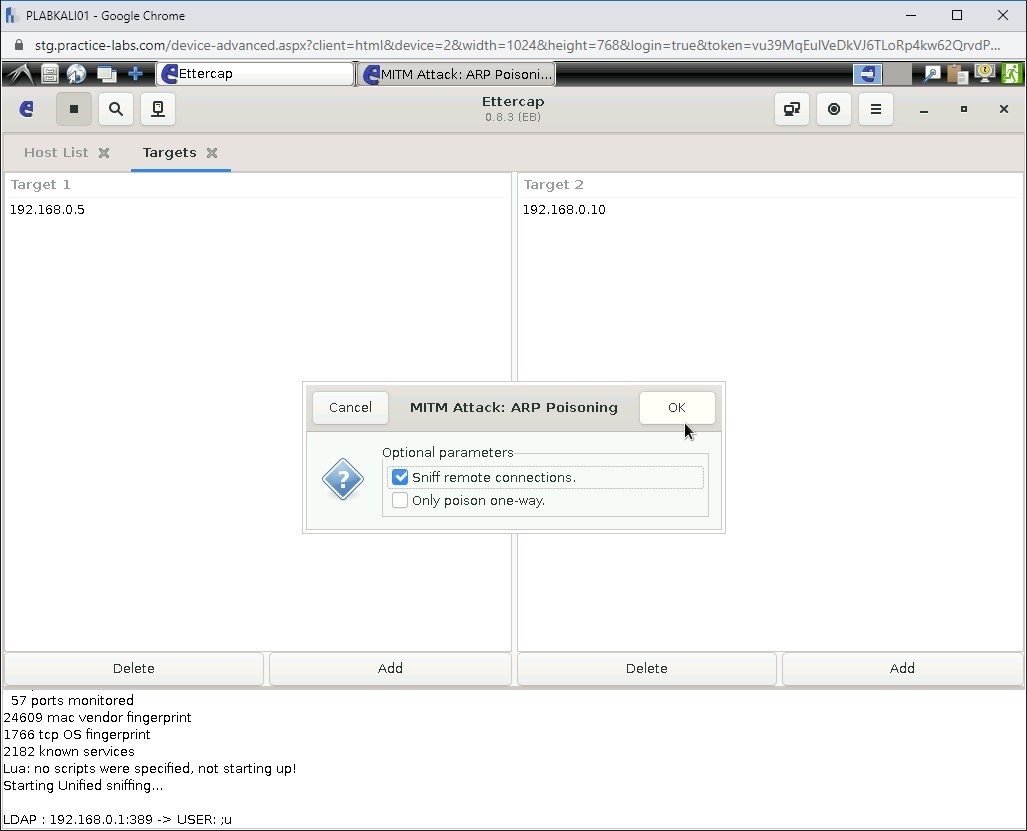Uncheck 'Sniff remote connections'

[400, 477]
